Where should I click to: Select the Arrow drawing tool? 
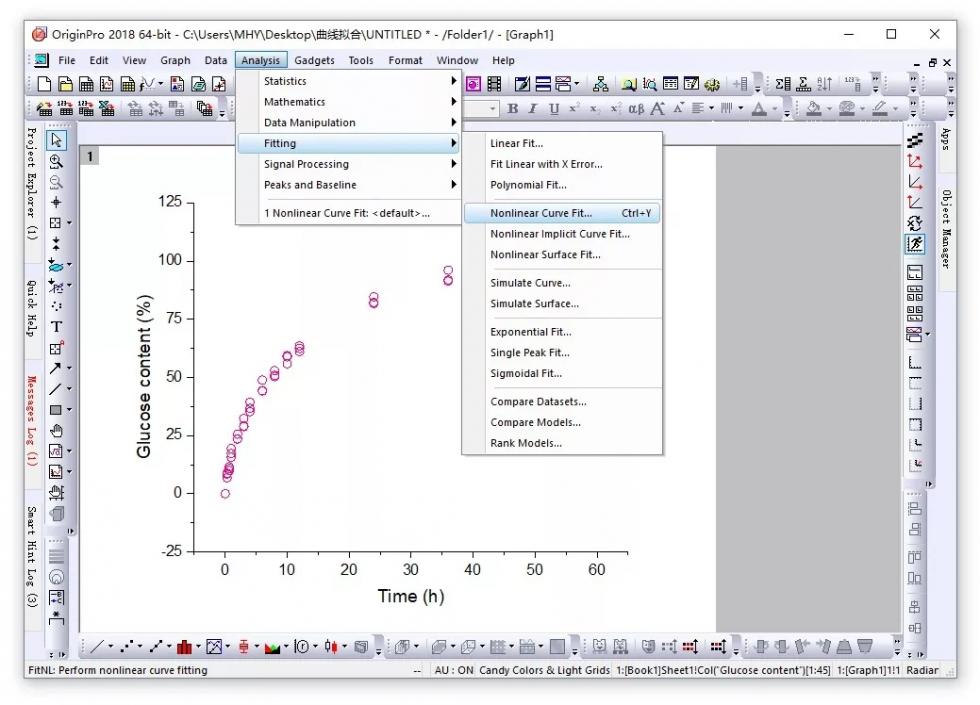coord(56,368)
